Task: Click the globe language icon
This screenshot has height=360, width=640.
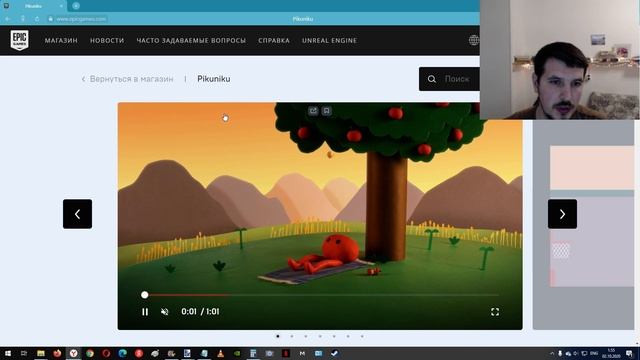Action: (473, 40)
